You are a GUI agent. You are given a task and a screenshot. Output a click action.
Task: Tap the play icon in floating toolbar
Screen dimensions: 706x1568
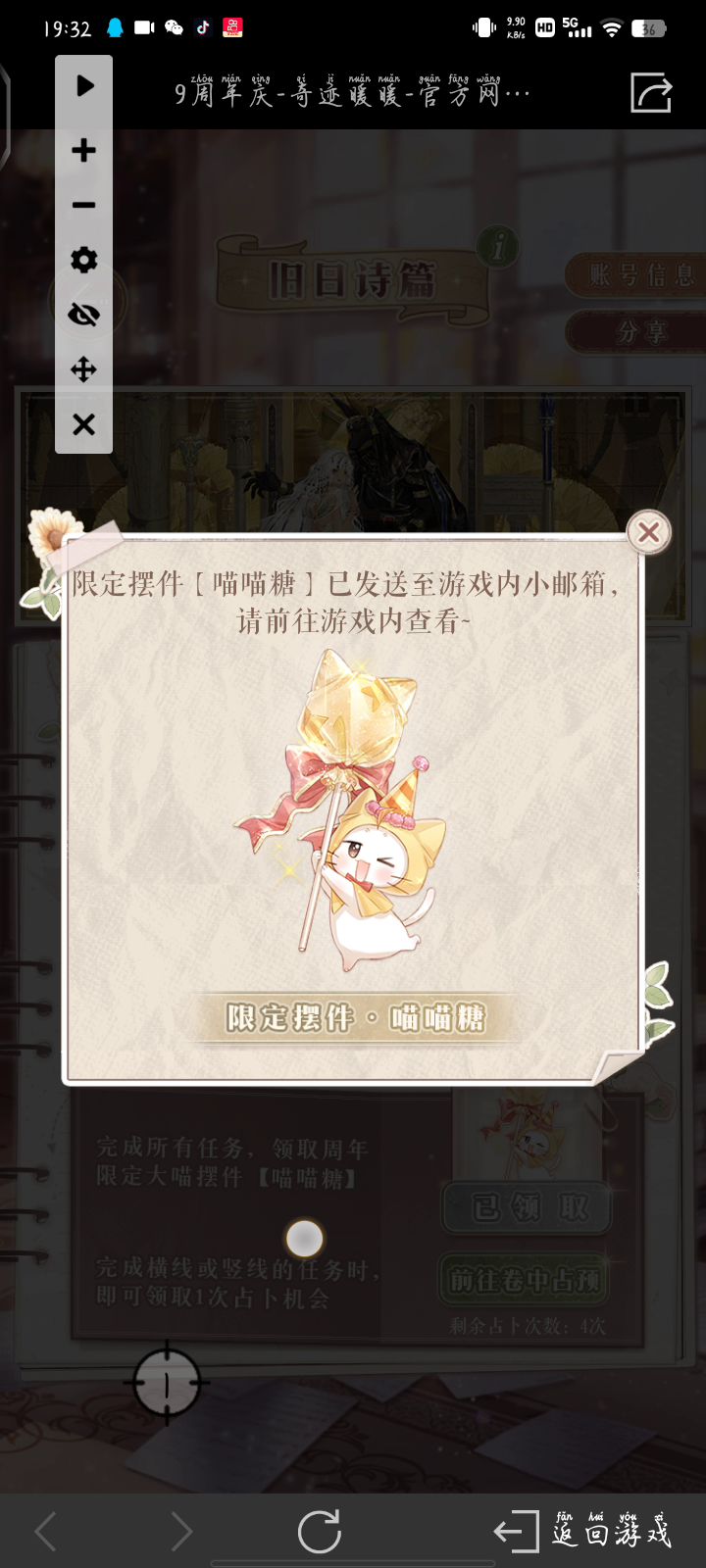[x=84, y=85]
